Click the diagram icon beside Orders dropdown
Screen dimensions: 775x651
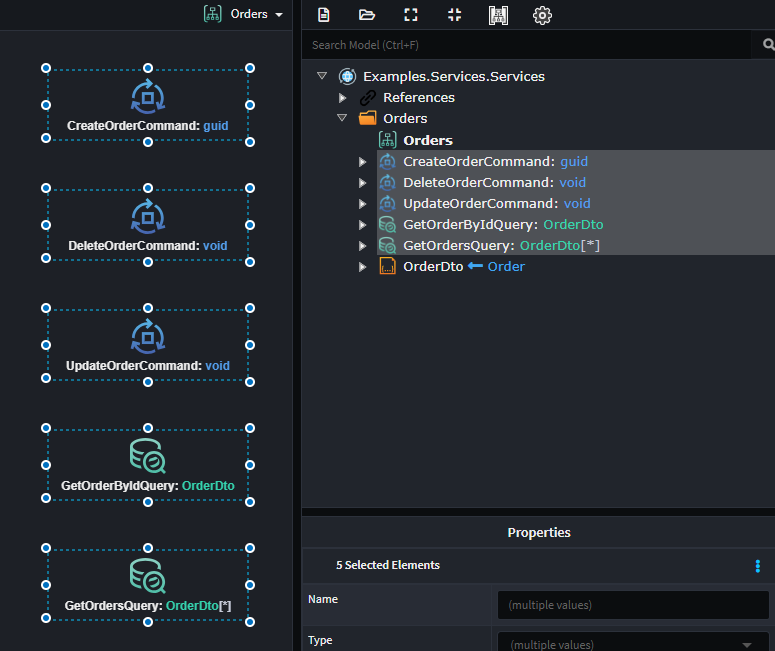click(213, 14)
